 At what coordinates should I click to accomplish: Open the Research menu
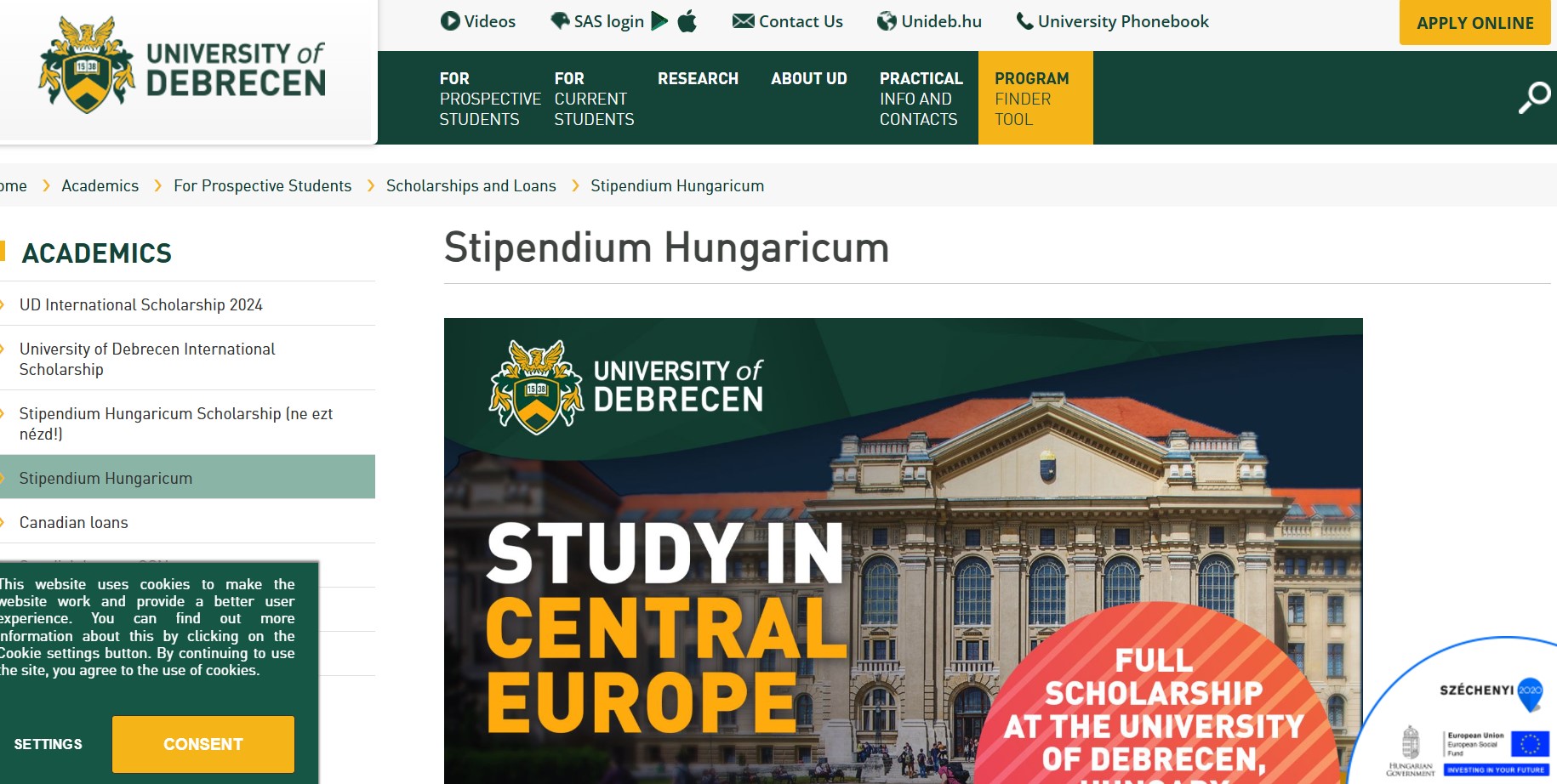(x=698, y=78)
